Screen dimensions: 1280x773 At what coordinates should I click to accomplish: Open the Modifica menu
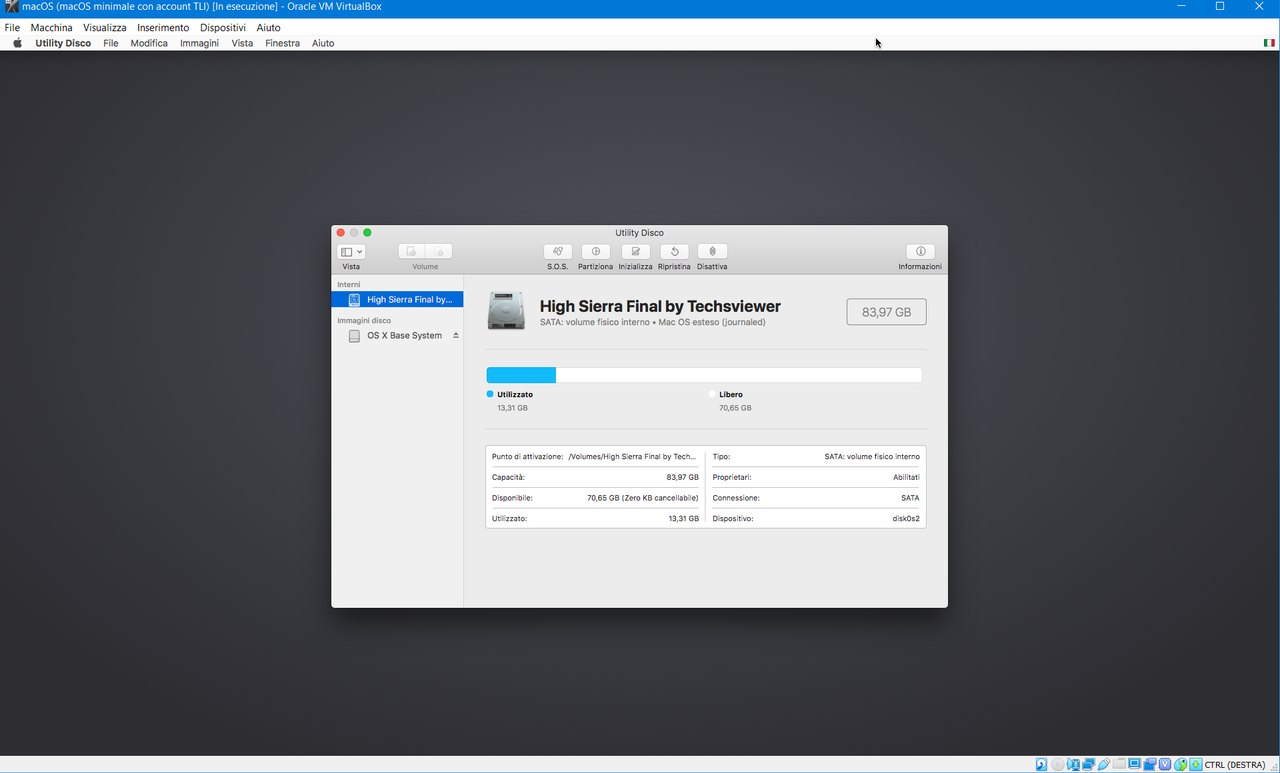pyautogui.click(x=149, y=43)
